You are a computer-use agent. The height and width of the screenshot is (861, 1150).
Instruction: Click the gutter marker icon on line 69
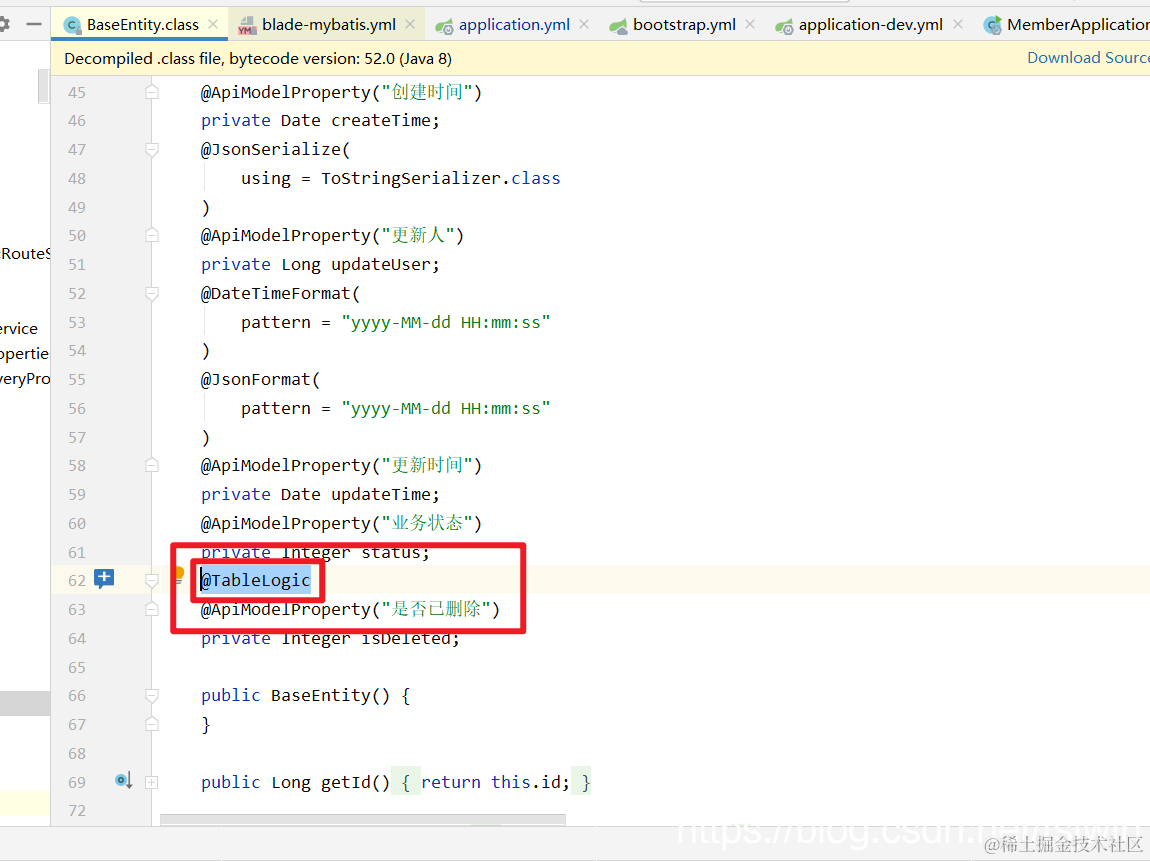(x=123, y=780)
